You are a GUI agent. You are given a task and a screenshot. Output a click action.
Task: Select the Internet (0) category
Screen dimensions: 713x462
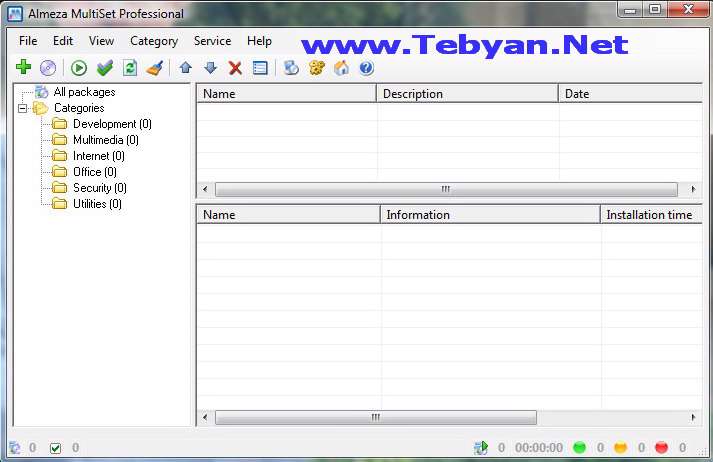[x=99, y=156]
